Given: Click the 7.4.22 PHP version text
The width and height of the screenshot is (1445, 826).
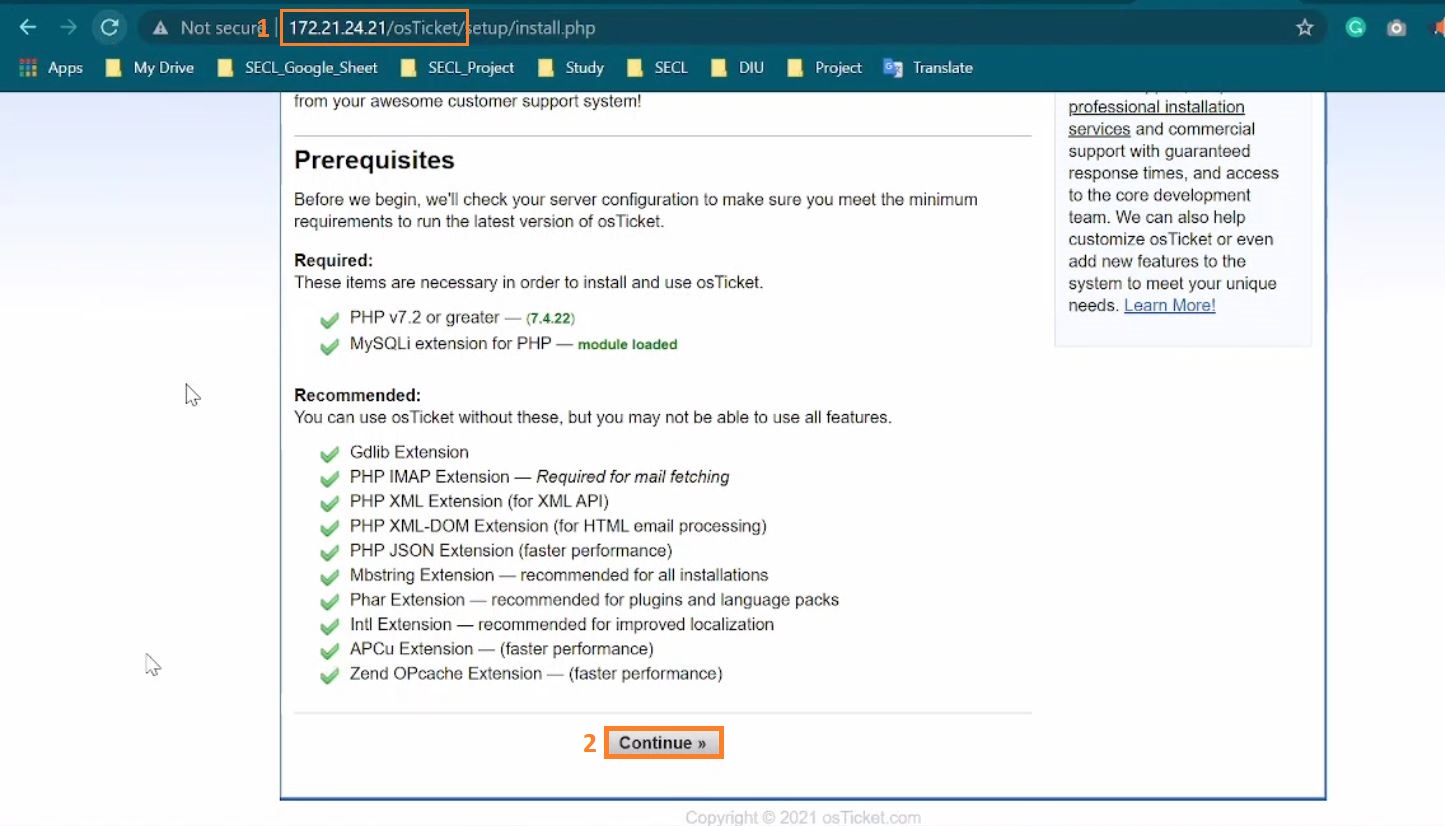Looking at the screenshot, I should (x=550, y=318).
